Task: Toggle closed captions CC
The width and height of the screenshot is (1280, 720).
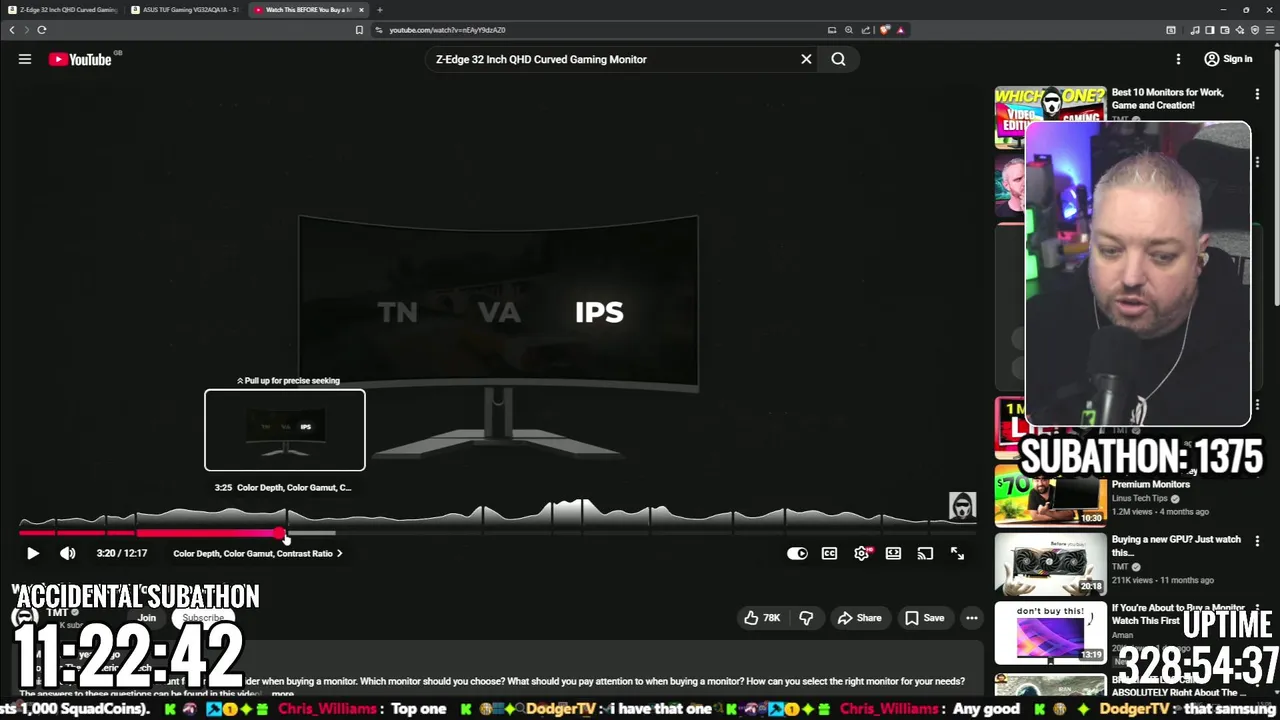Action: pyautogui.click(x=829, y=553)
